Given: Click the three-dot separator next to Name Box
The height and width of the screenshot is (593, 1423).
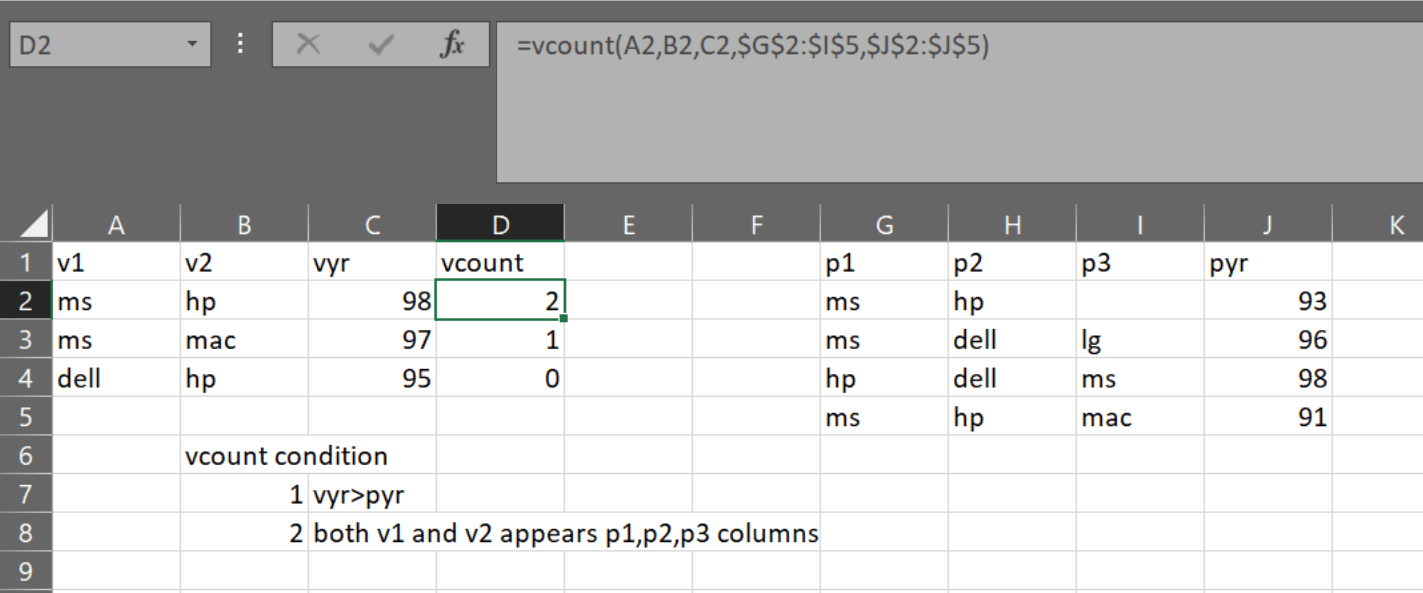Looking at the screenshot, I should tap(240, 44).
